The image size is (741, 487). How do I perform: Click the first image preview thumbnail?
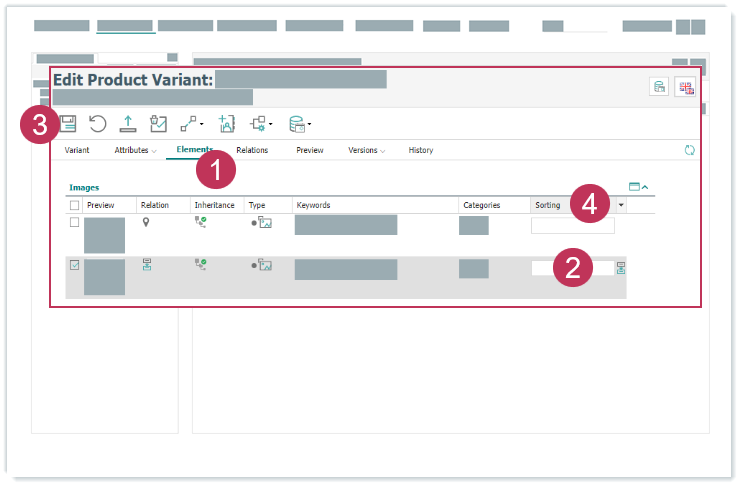tap(104, 235)
